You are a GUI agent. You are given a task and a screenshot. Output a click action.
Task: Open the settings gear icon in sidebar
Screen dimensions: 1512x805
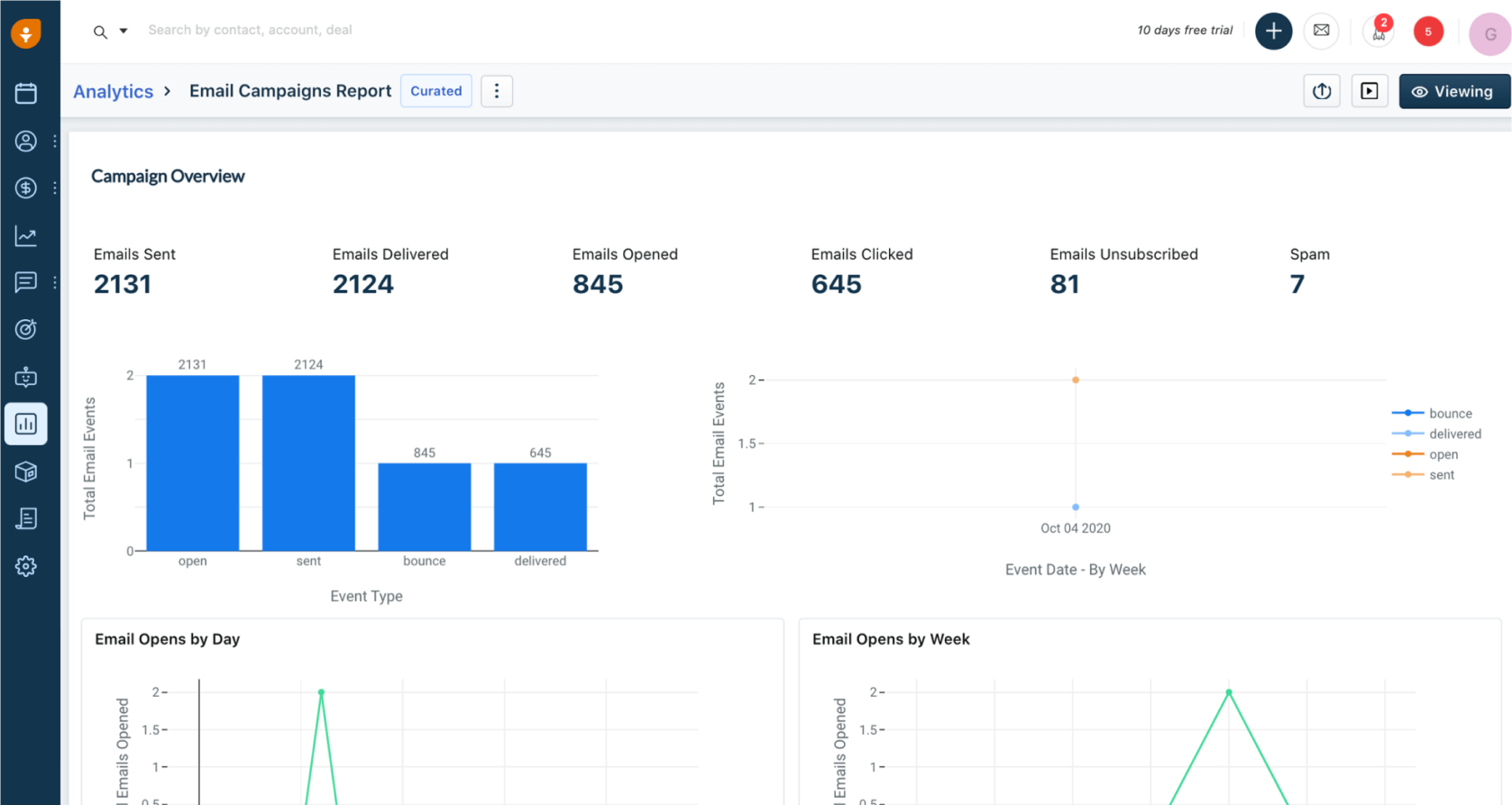point(26,566)
